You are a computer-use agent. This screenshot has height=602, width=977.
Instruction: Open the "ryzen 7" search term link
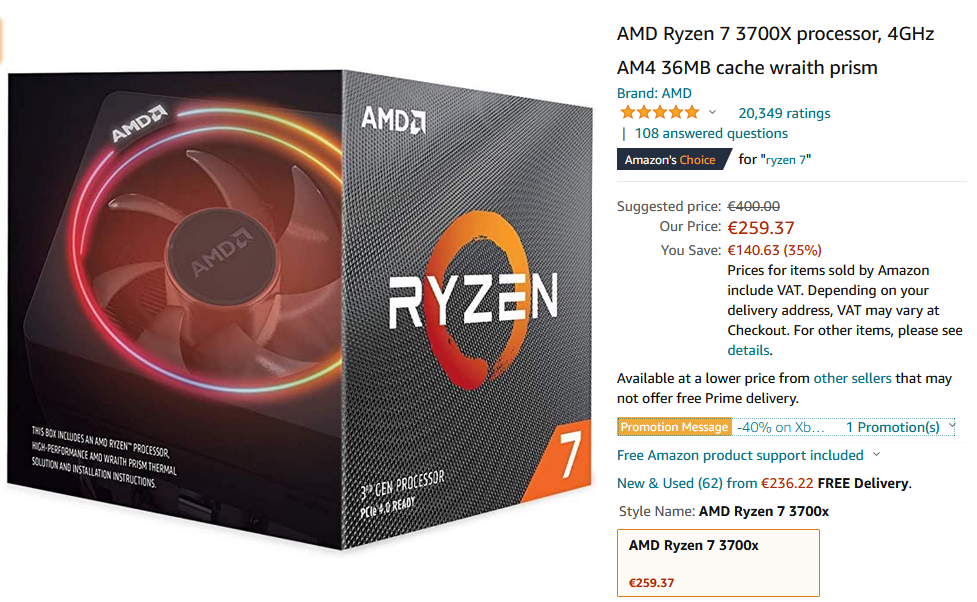(786, 160)
